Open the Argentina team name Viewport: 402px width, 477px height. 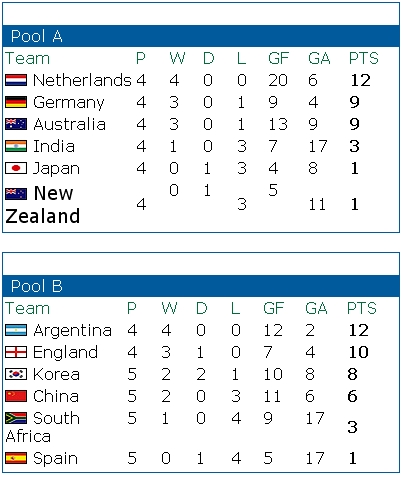pyautogui.click(x=72, y=331)
